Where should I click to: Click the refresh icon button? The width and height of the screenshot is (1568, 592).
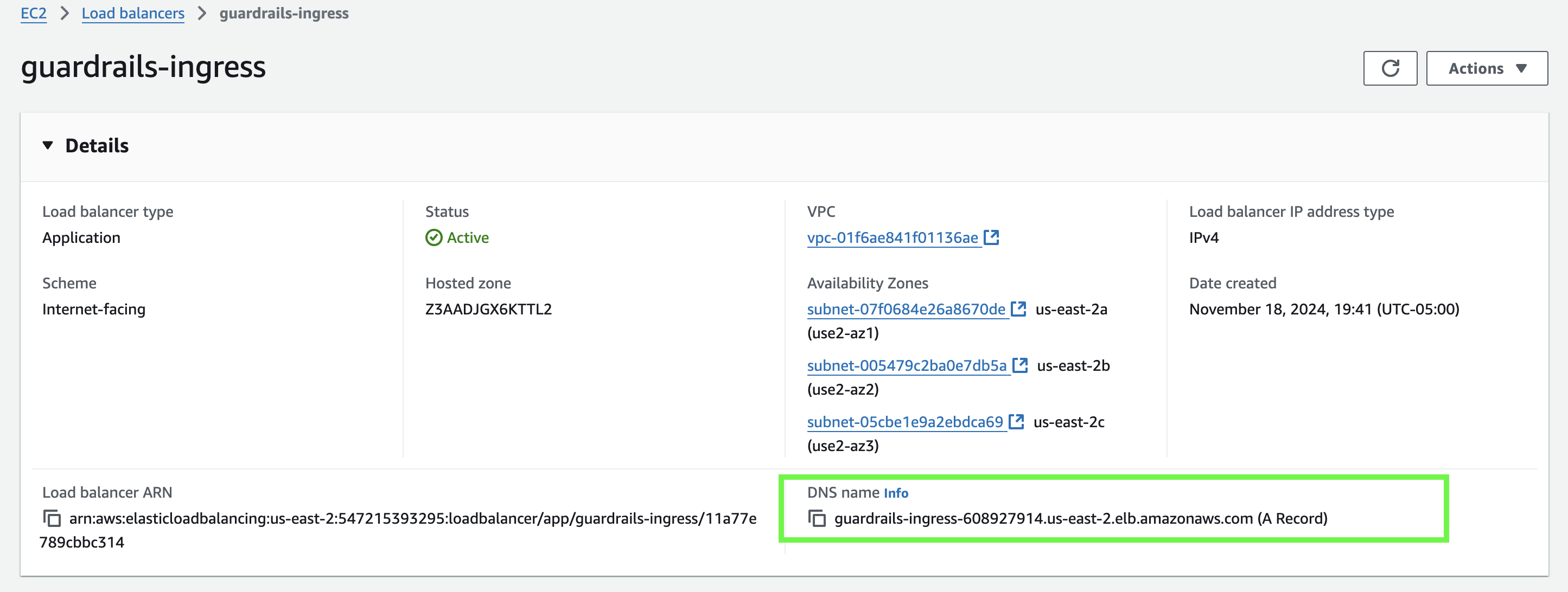click(x=1389, y=68)
